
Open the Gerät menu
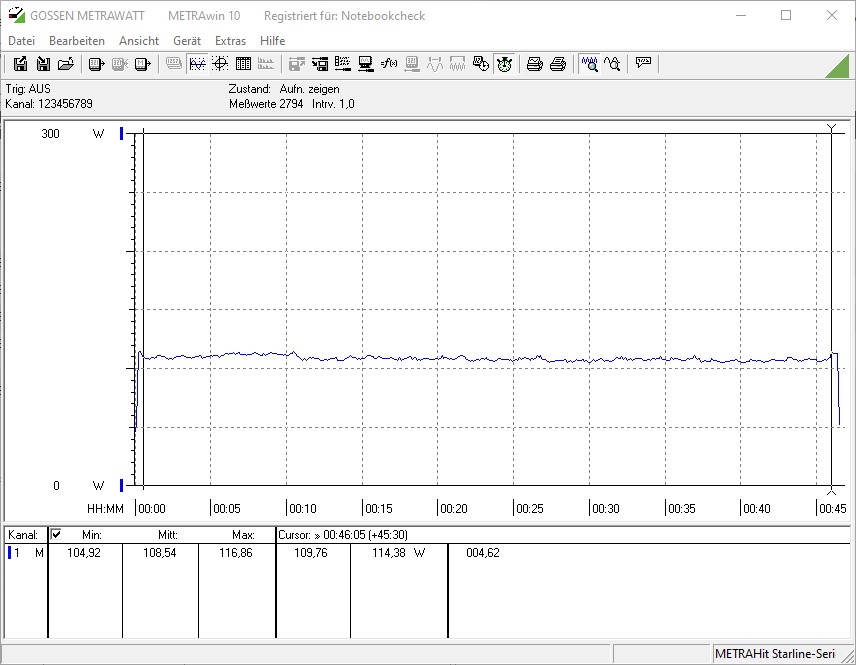pos(187,40)
